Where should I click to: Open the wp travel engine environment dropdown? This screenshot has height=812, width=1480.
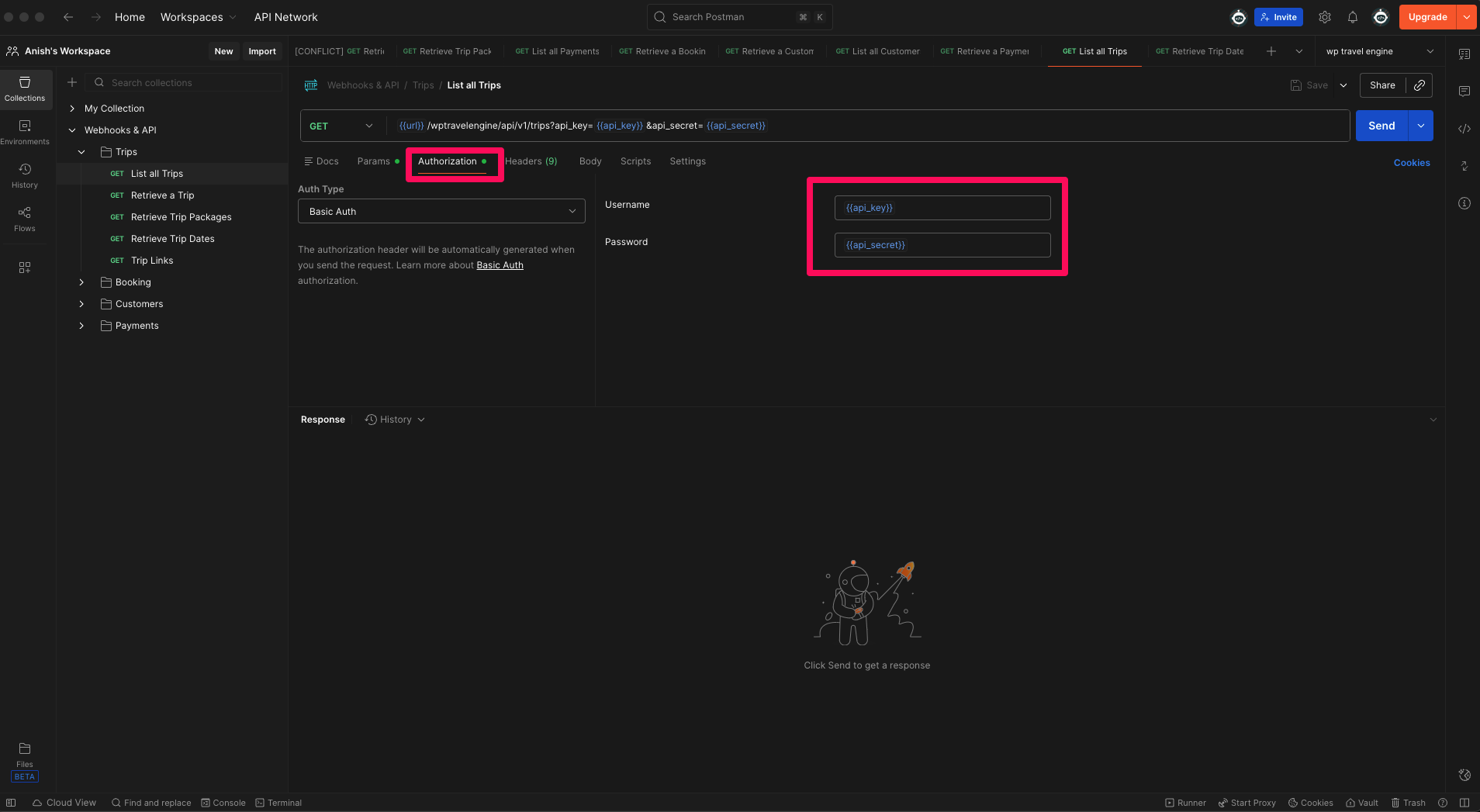[x=1379, y=51]
